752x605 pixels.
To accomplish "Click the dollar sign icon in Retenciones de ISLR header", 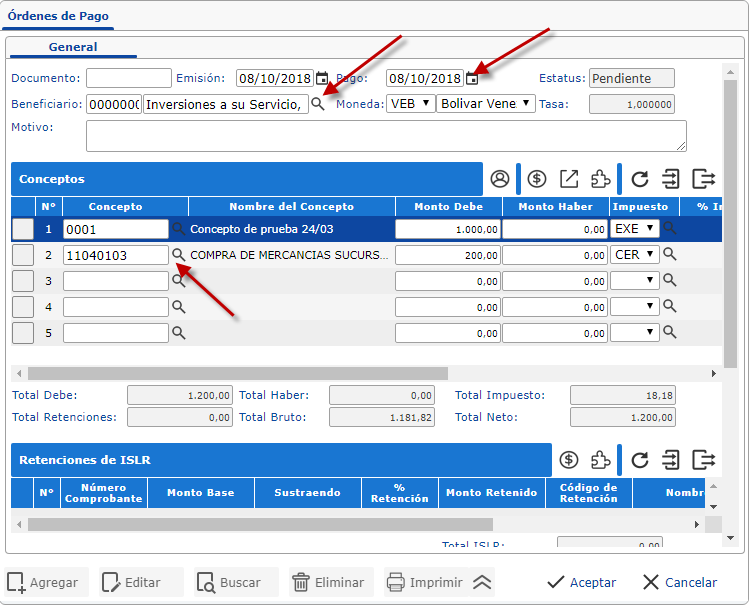I will (569, 460).
